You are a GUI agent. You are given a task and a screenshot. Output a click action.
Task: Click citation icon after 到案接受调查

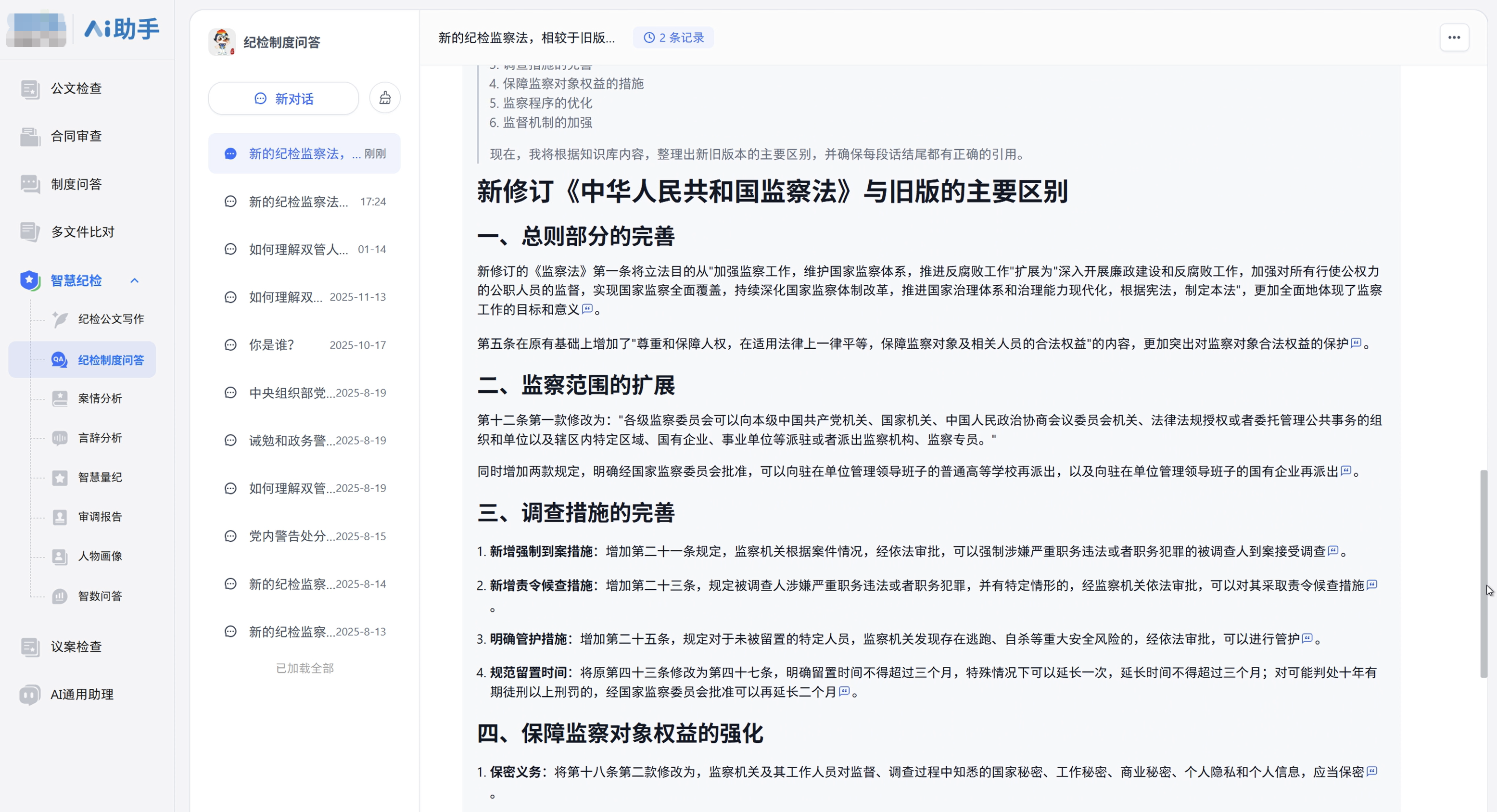tap(1333, 550)
